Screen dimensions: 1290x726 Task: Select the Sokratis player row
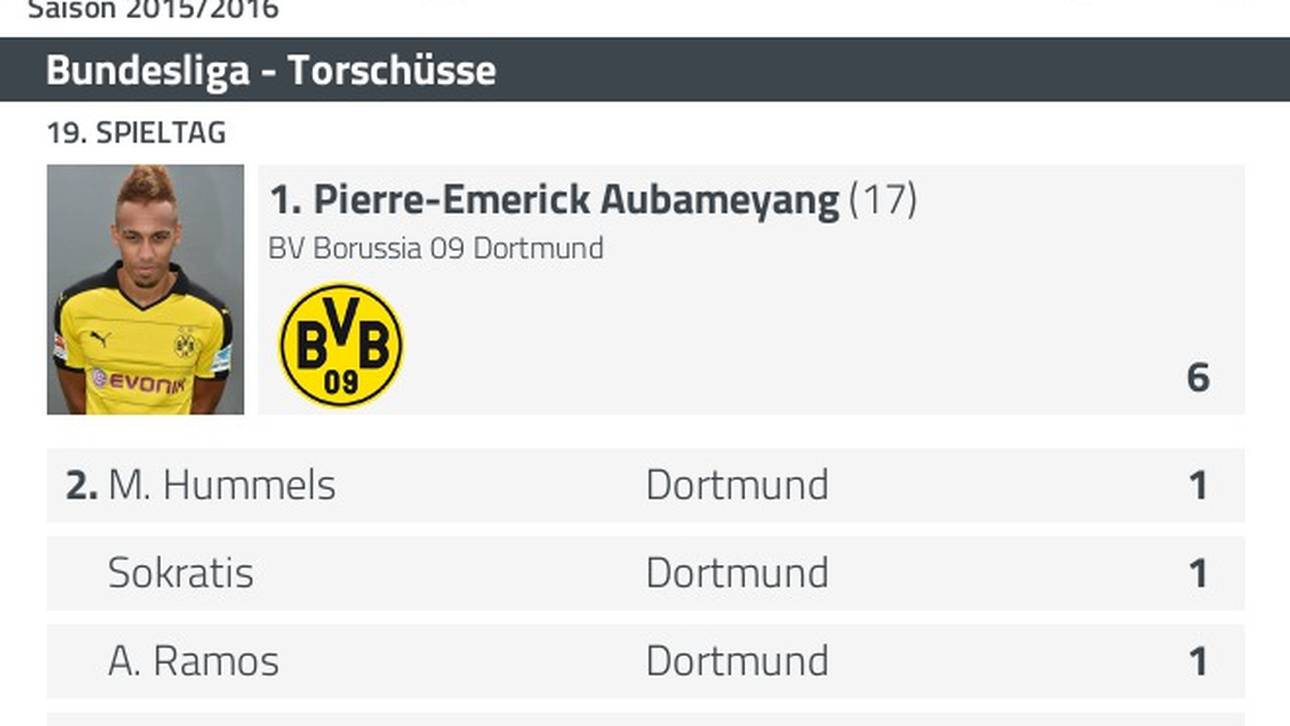coord(645,573)
